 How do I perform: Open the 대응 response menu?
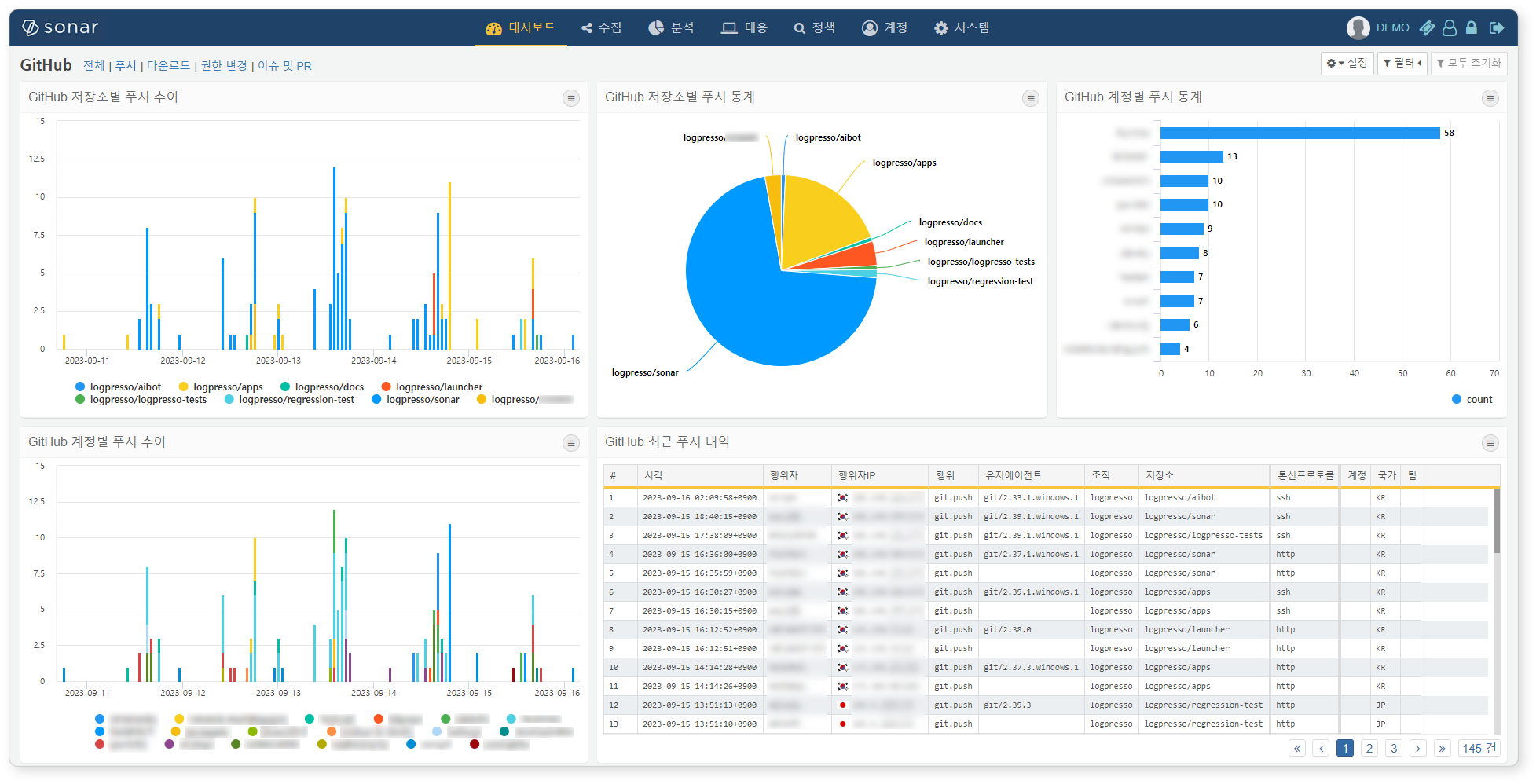tap(744, 27)
